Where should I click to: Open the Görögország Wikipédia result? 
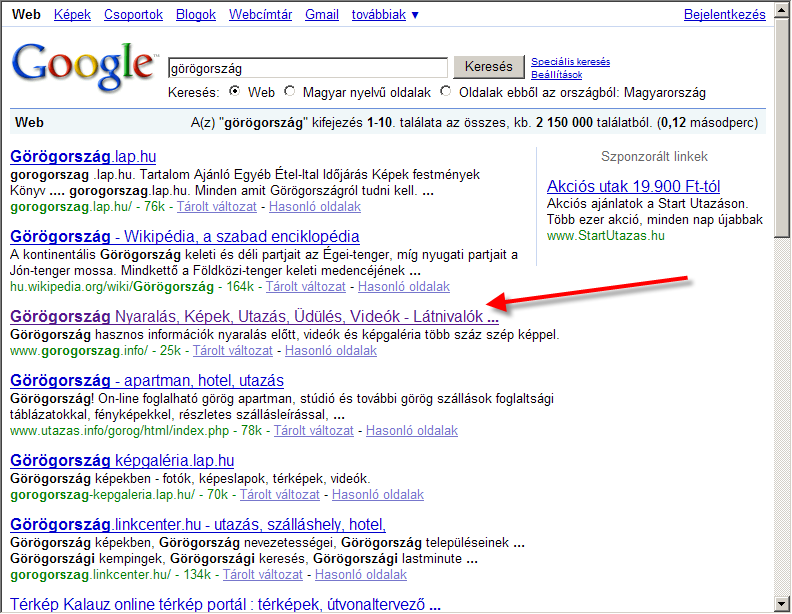click(x=184, y=236)
